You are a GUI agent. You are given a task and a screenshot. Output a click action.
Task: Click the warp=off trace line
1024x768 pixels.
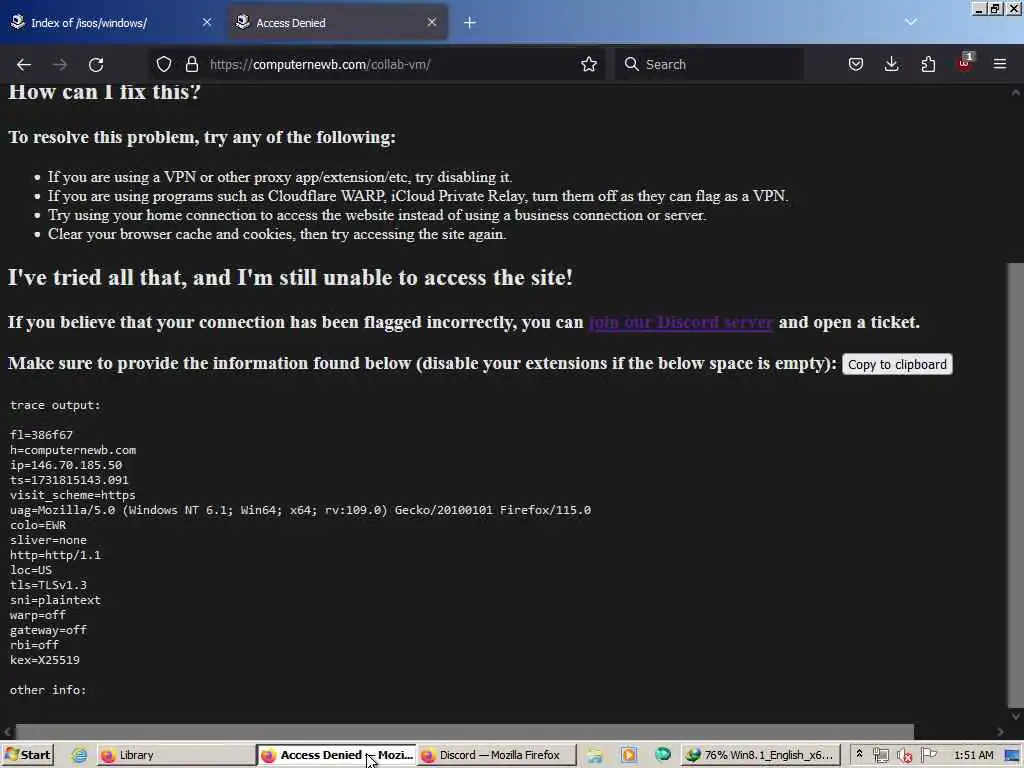pos(38,615)
